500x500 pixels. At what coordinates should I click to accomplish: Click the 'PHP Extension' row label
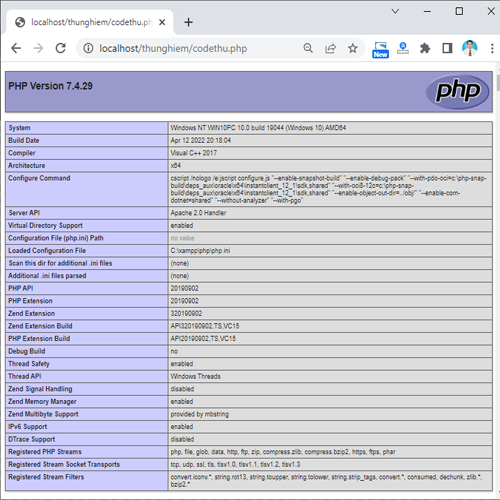(30, 301)
